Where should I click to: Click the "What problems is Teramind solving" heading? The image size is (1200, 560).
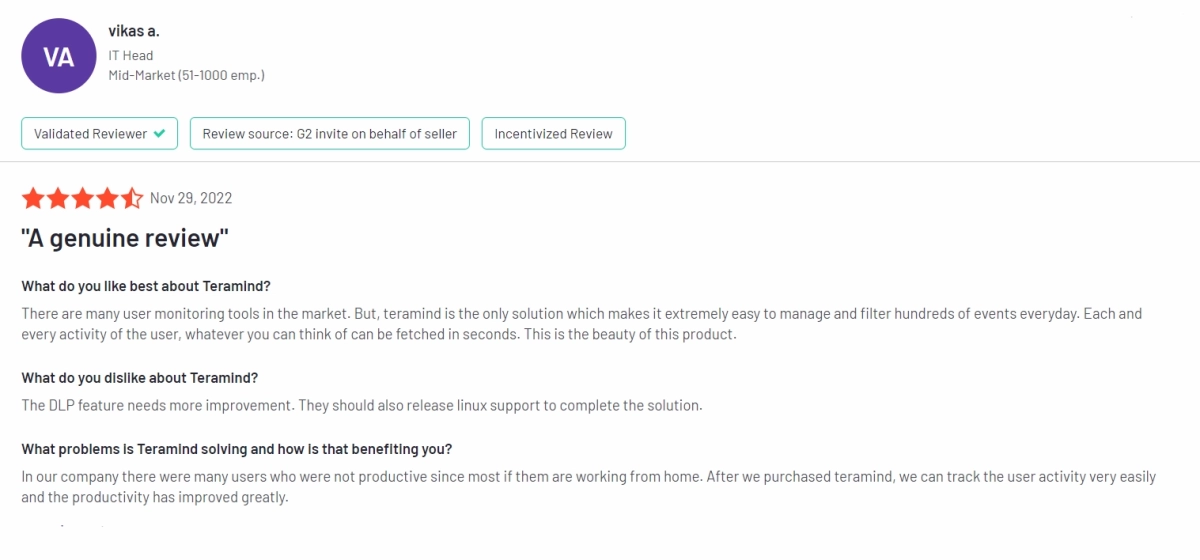(x=236, y=448)
